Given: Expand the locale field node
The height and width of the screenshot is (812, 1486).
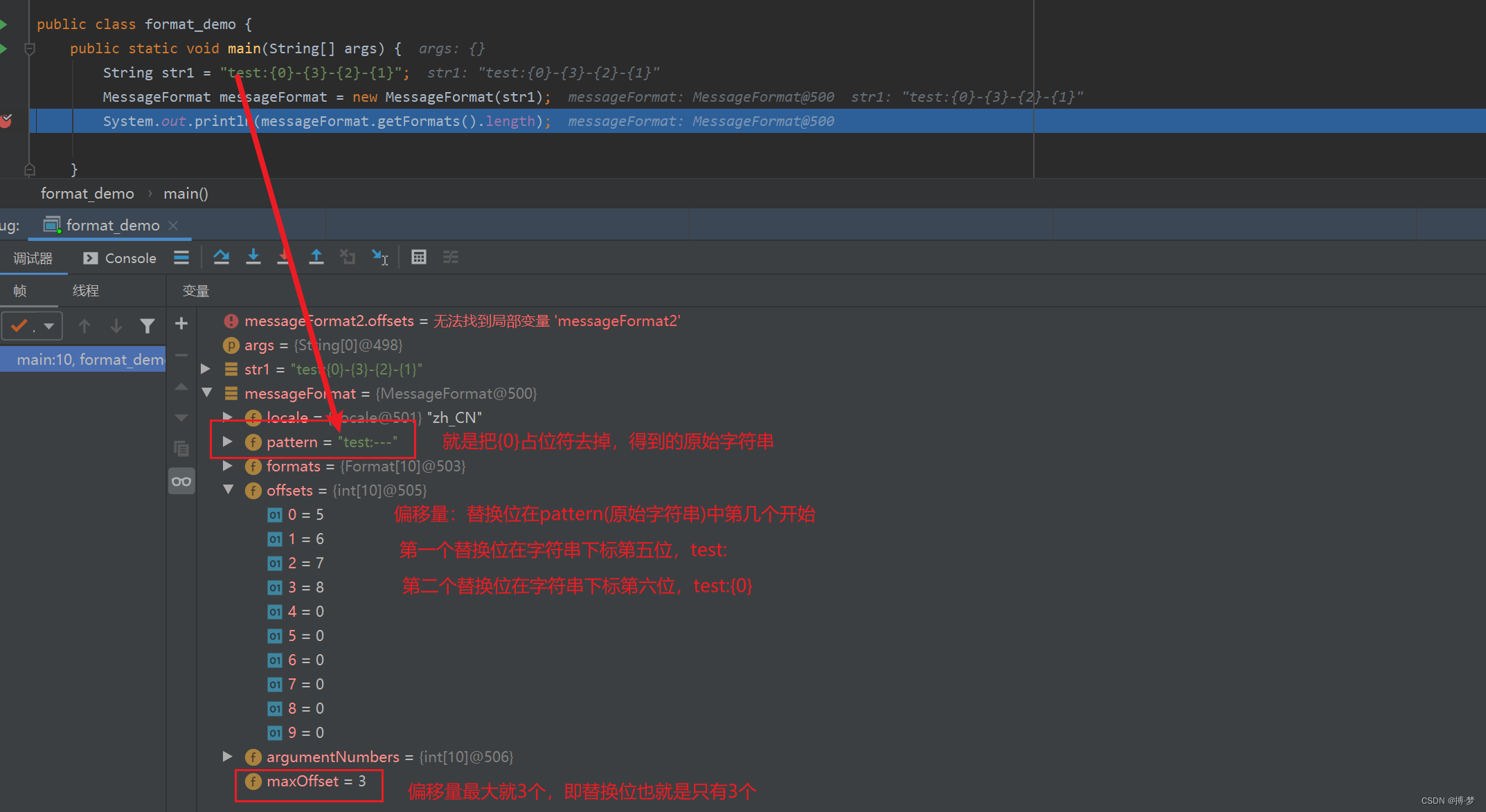Looking at the screenshot, I should tap(227, 416).
